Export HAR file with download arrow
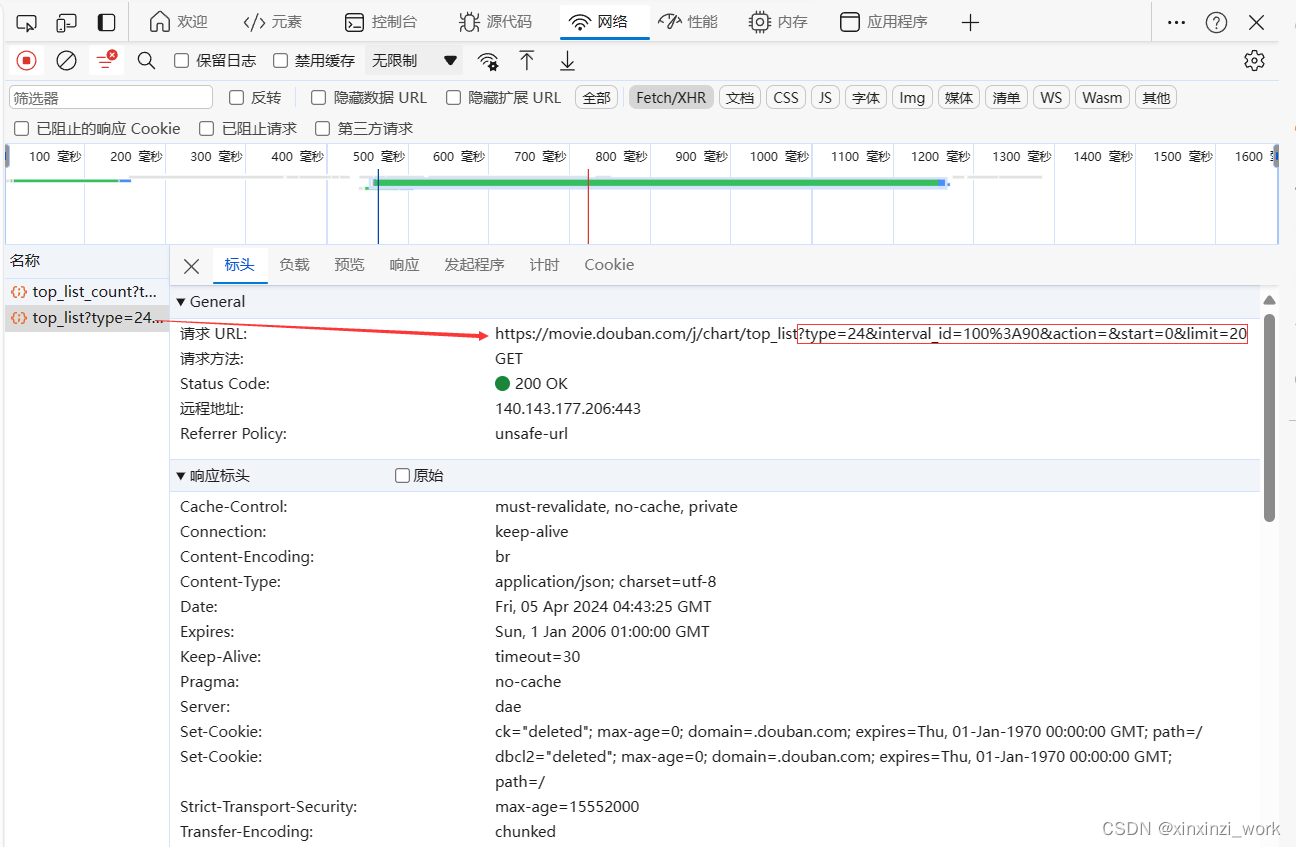Screen dimensions: 1296x847 pos(567,61)
